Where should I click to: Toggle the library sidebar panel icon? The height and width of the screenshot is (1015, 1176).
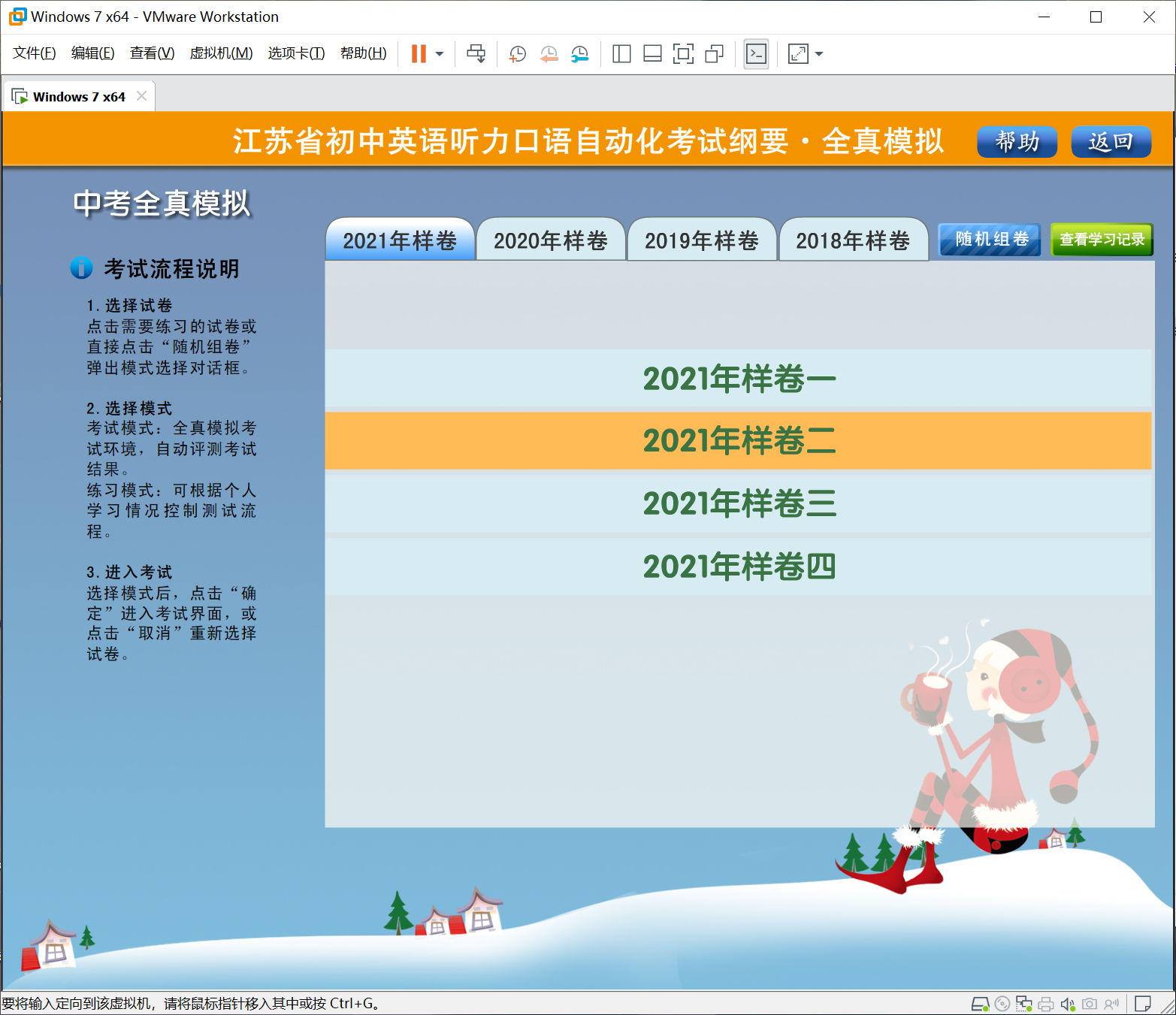click(621, 53)
